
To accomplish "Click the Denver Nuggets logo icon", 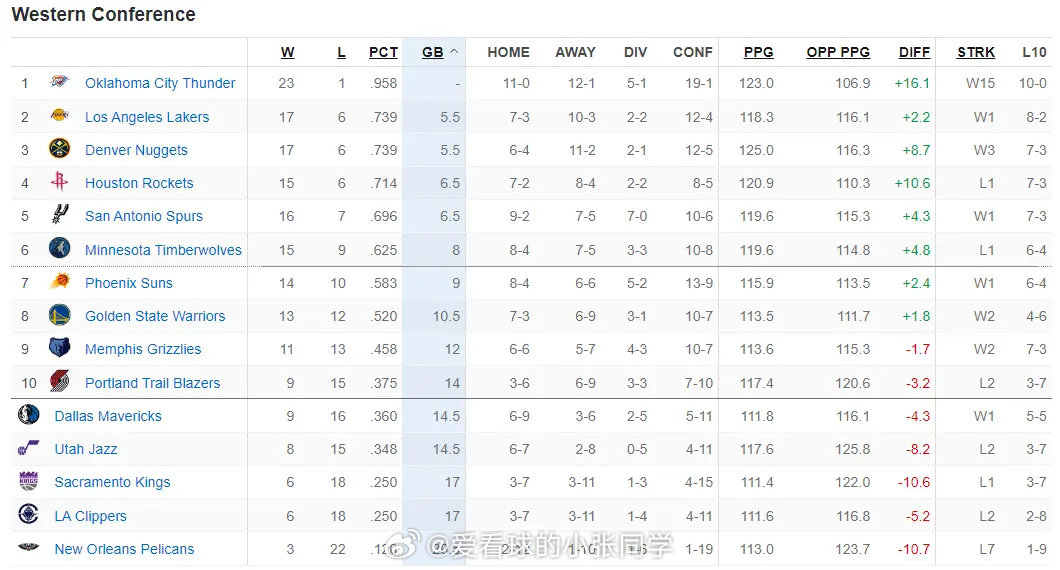I will coord(59,148).
